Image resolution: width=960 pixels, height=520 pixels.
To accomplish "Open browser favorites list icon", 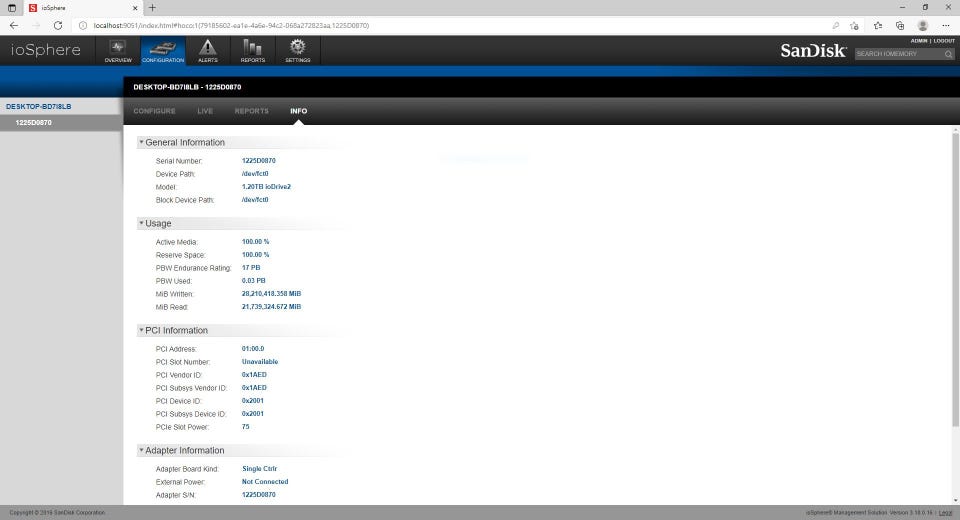I will [x=877, y=25].
